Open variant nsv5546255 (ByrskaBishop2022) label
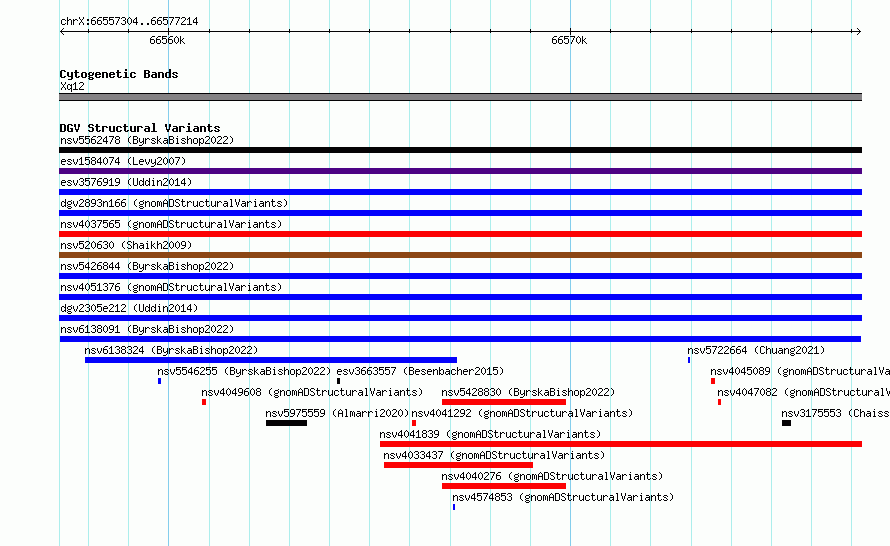This screenshot has width=890, height=546. click(244, 371)
